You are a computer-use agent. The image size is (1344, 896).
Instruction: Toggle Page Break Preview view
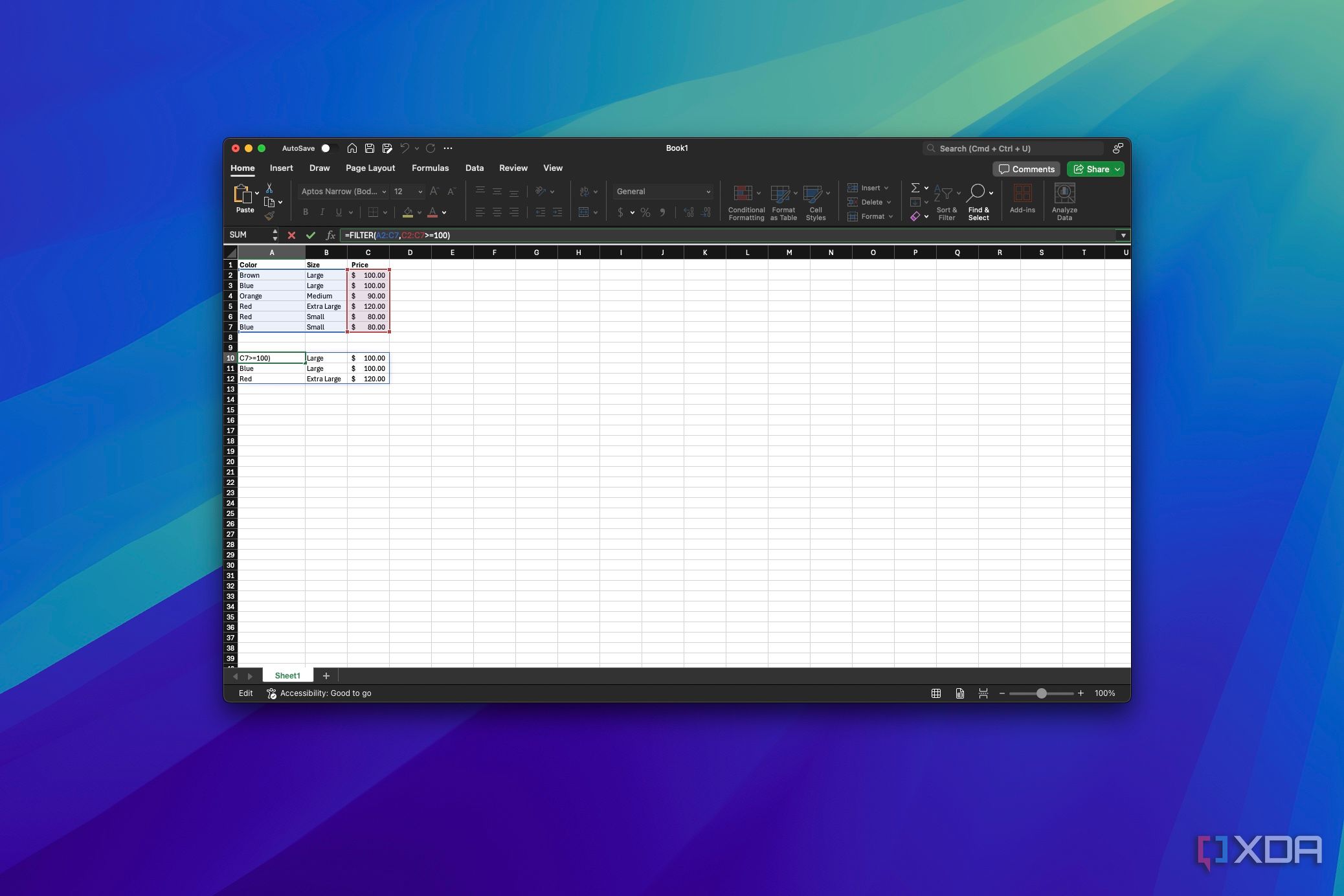pyautogui.click(x=983, y=693)
